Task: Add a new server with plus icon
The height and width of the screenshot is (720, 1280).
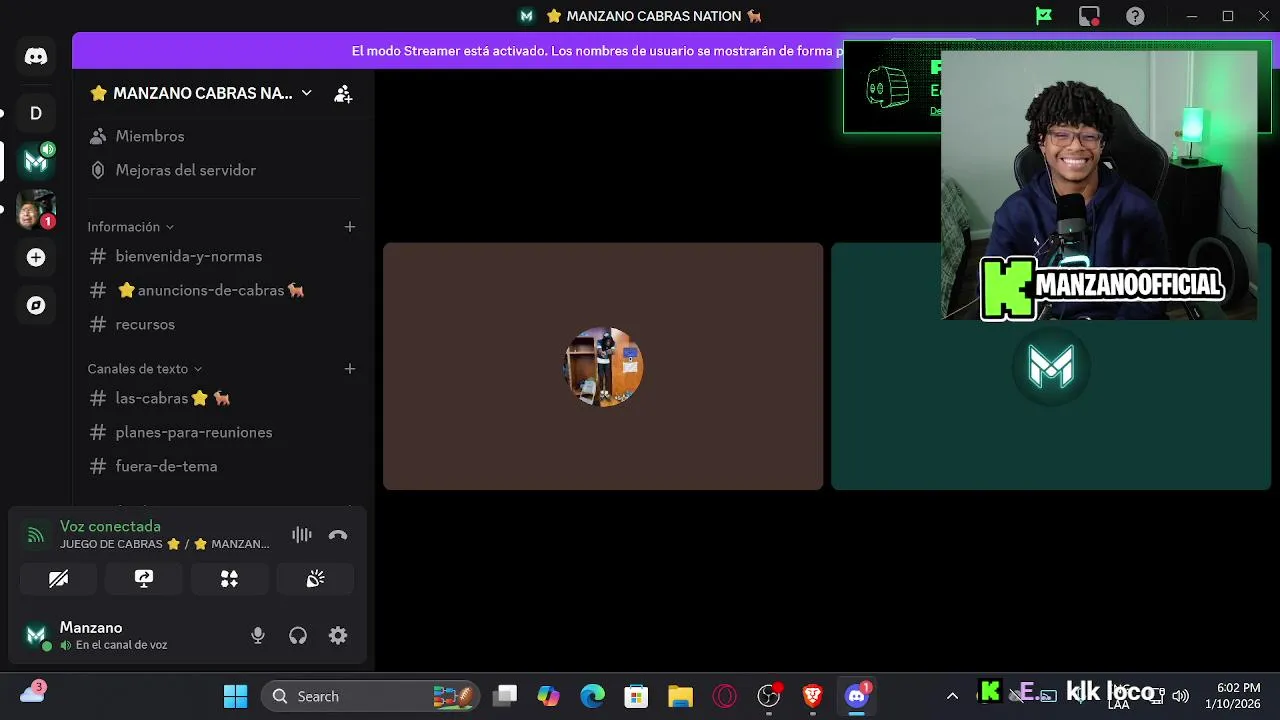Action: coord(36,257)
